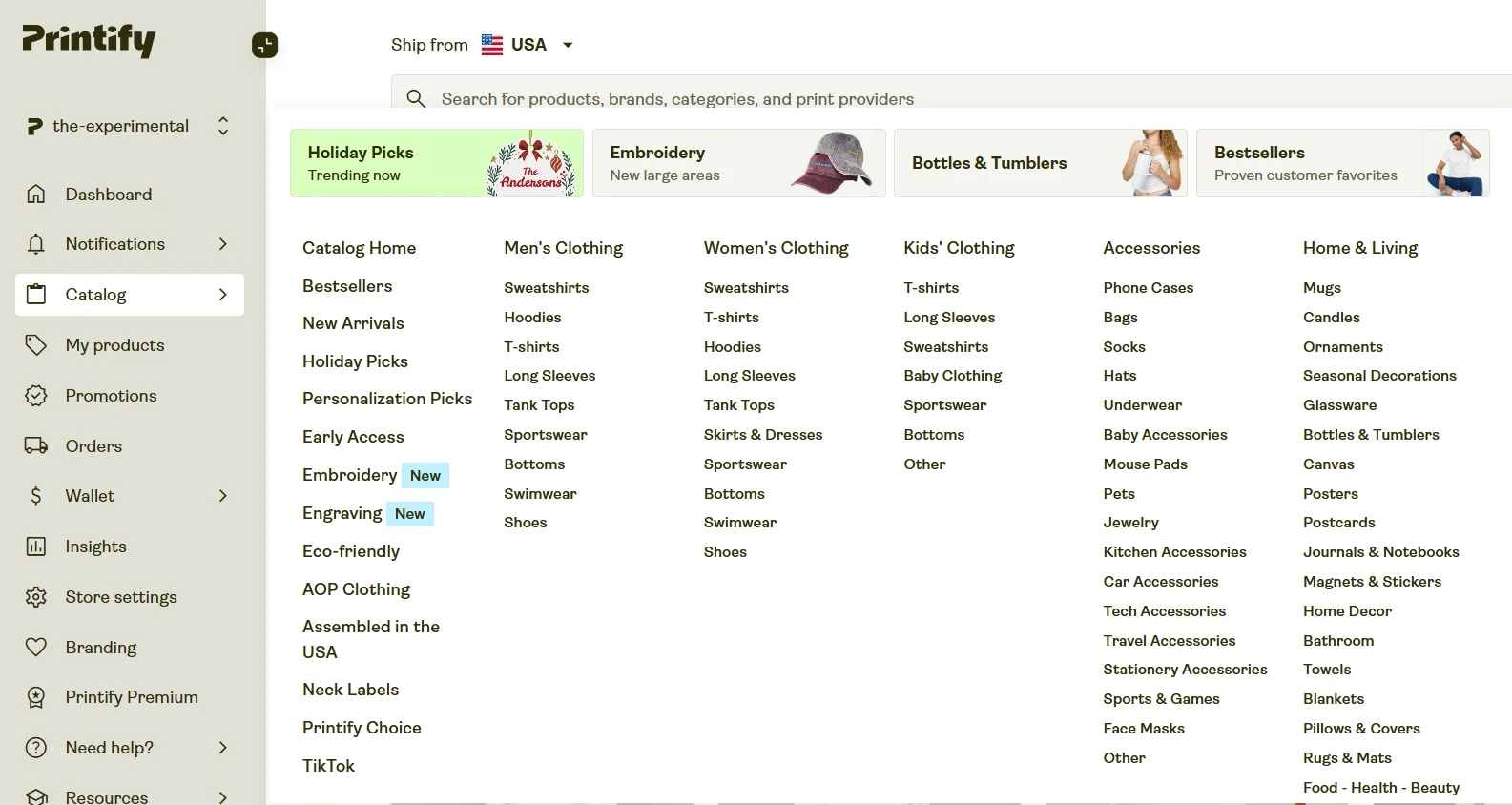Open the Catalog Home menu item
Image resolution: width=1512 pixels, height=805 pixels.
click(359, 248)
